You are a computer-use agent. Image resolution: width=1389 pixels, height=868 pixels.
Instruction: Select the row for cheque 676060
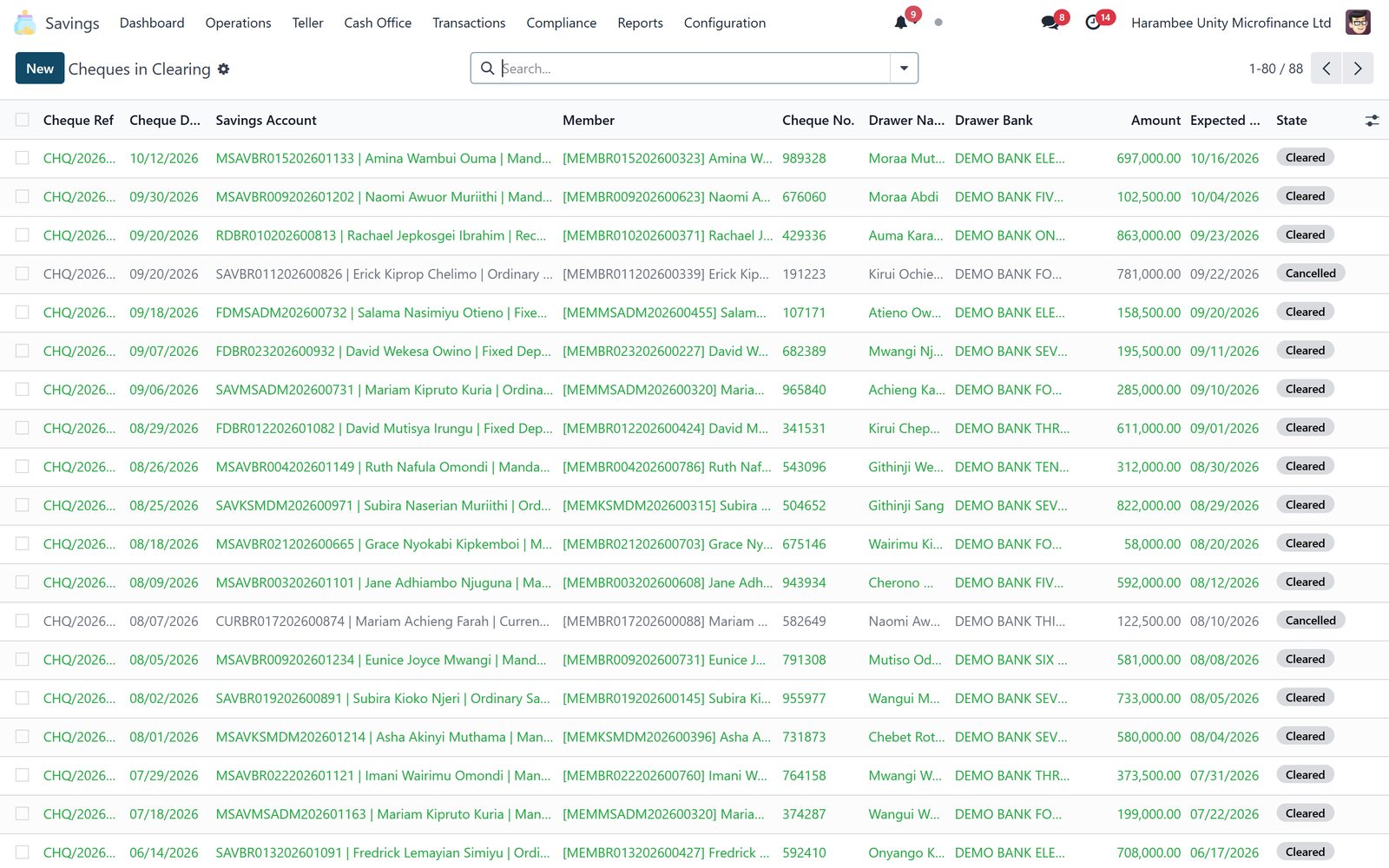(23, 197)
